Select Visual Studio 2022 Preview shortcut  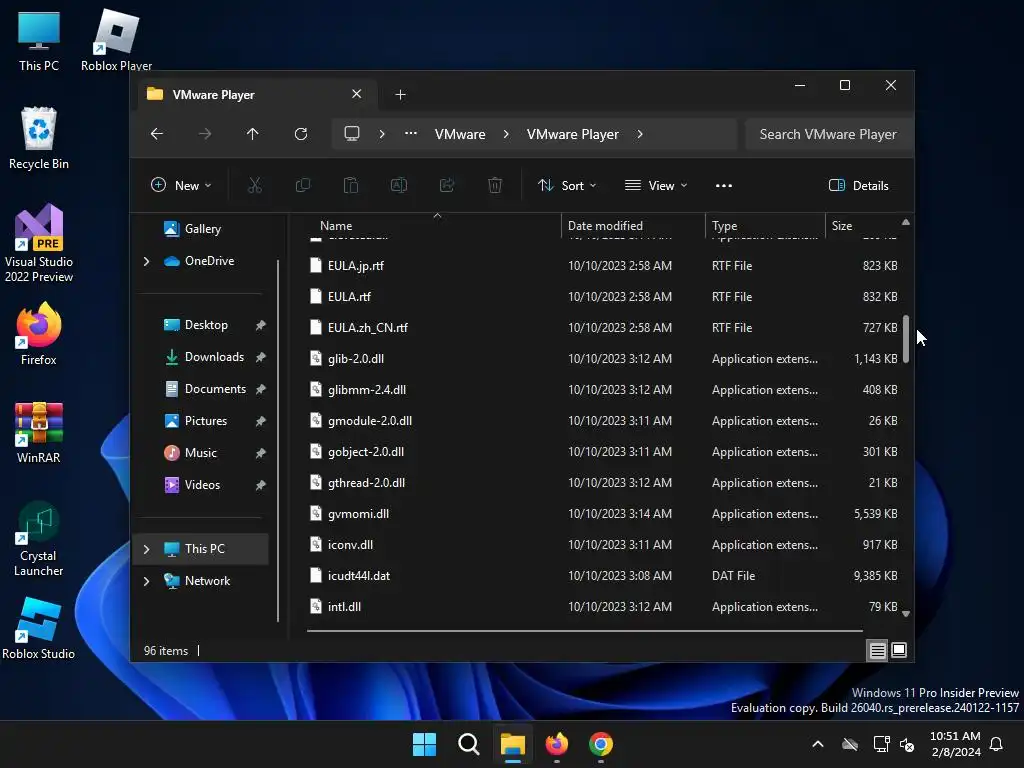click(x=39, y=243)
